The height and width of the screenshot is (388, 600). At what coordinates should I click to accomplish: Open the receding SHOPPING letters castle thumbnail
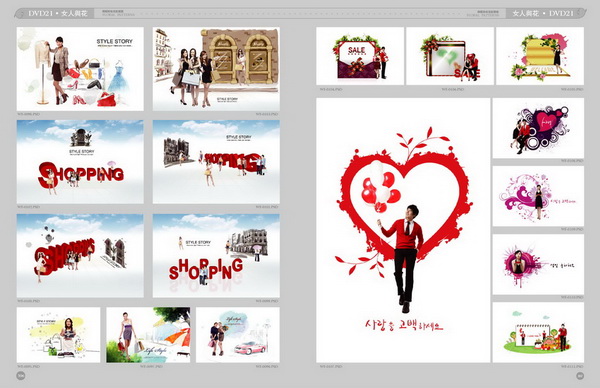point(216,162)
